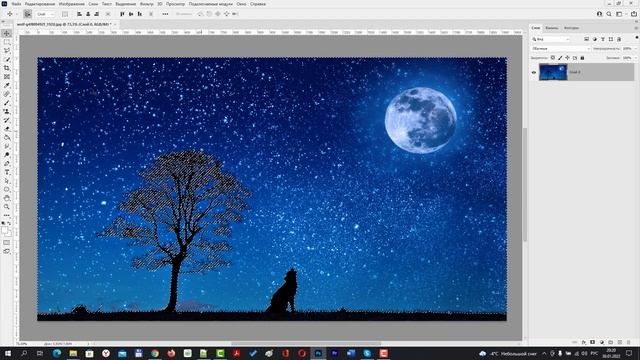Viewport: 640px width, 360px height.
Task: Select the Healing Brush tool
Action: pos(7,94)
